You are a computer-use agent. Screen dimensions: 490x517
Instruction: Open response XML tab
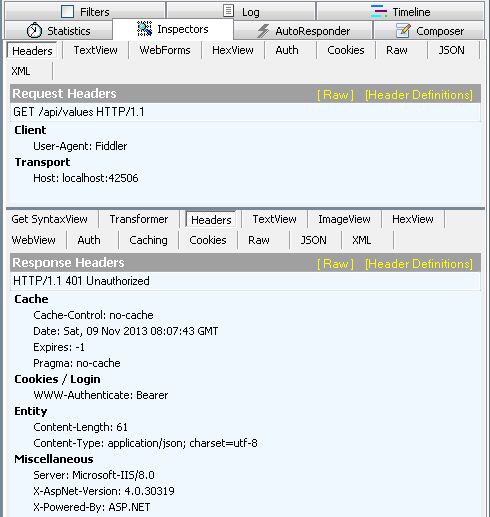tap(362, 240)
